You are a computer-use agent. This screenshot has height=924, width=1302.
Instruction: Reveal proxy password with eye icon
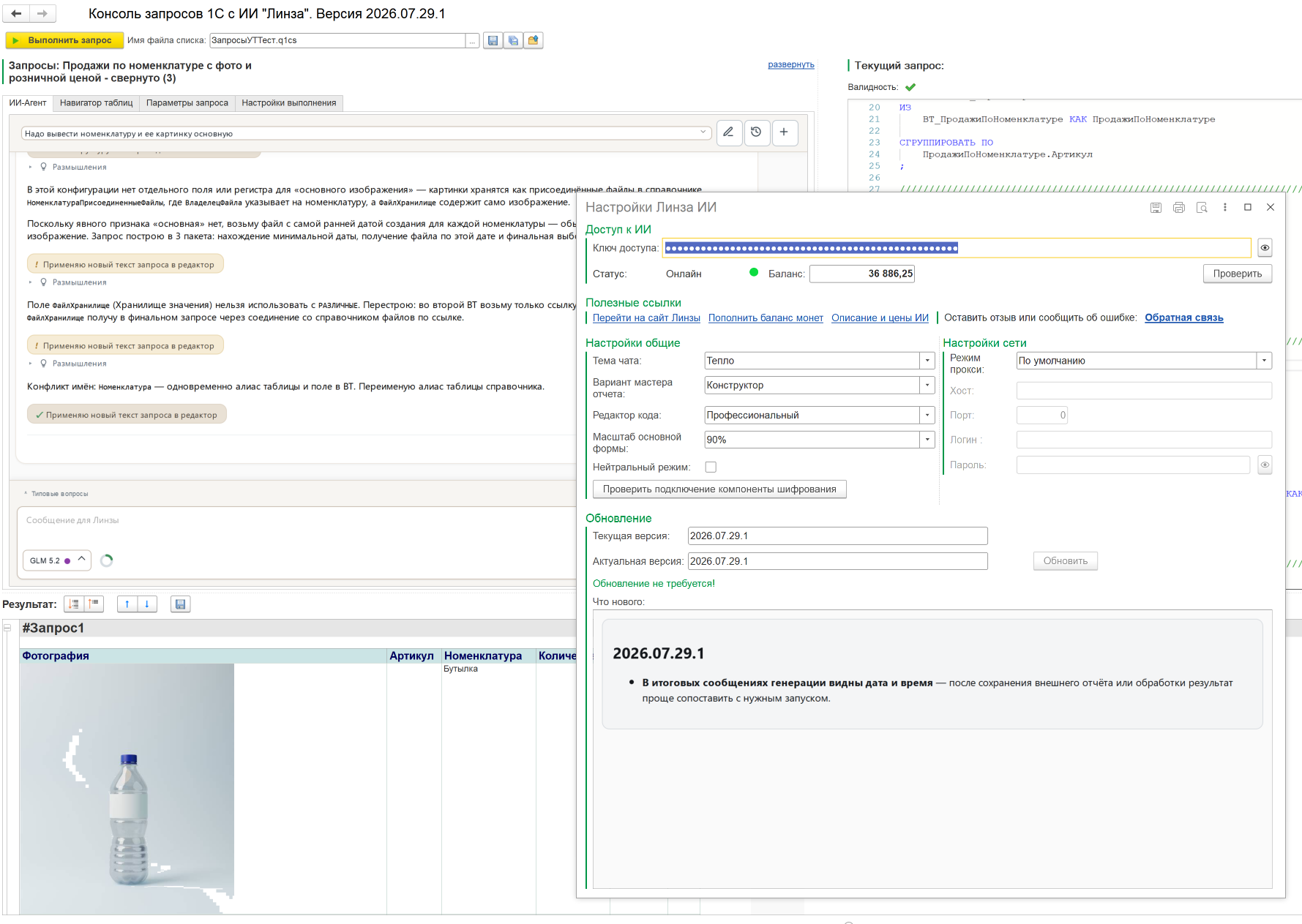[1265, 465]
